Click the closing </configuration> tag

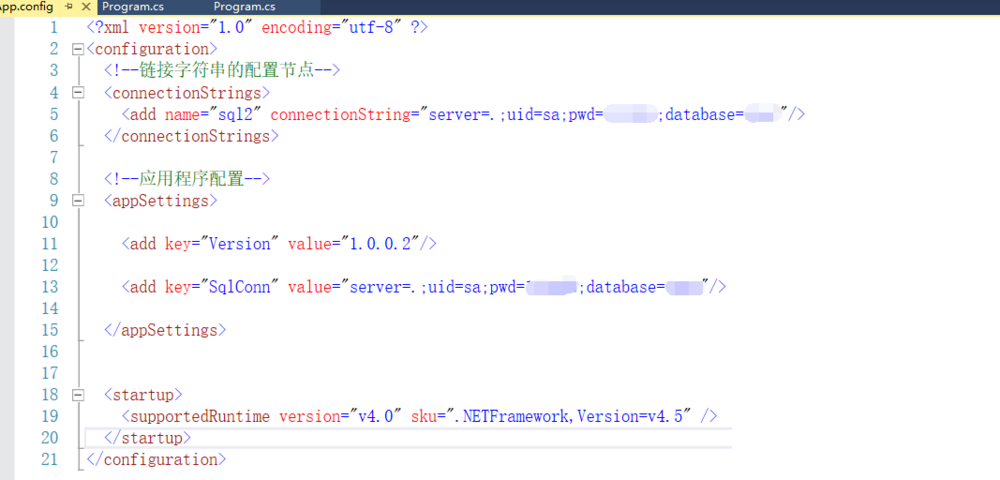coord(157,460)
